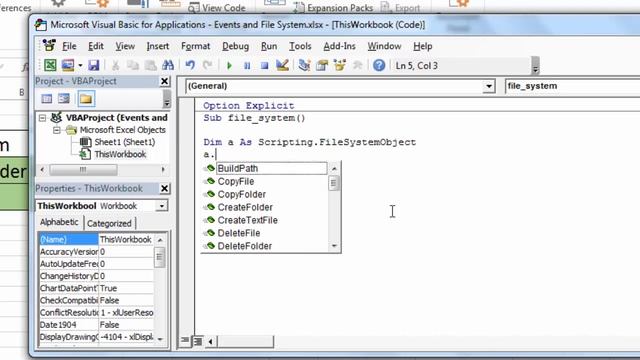The height and width of the screenshot is (360, 640).
Task: Open the View menu
Action: 124,46
